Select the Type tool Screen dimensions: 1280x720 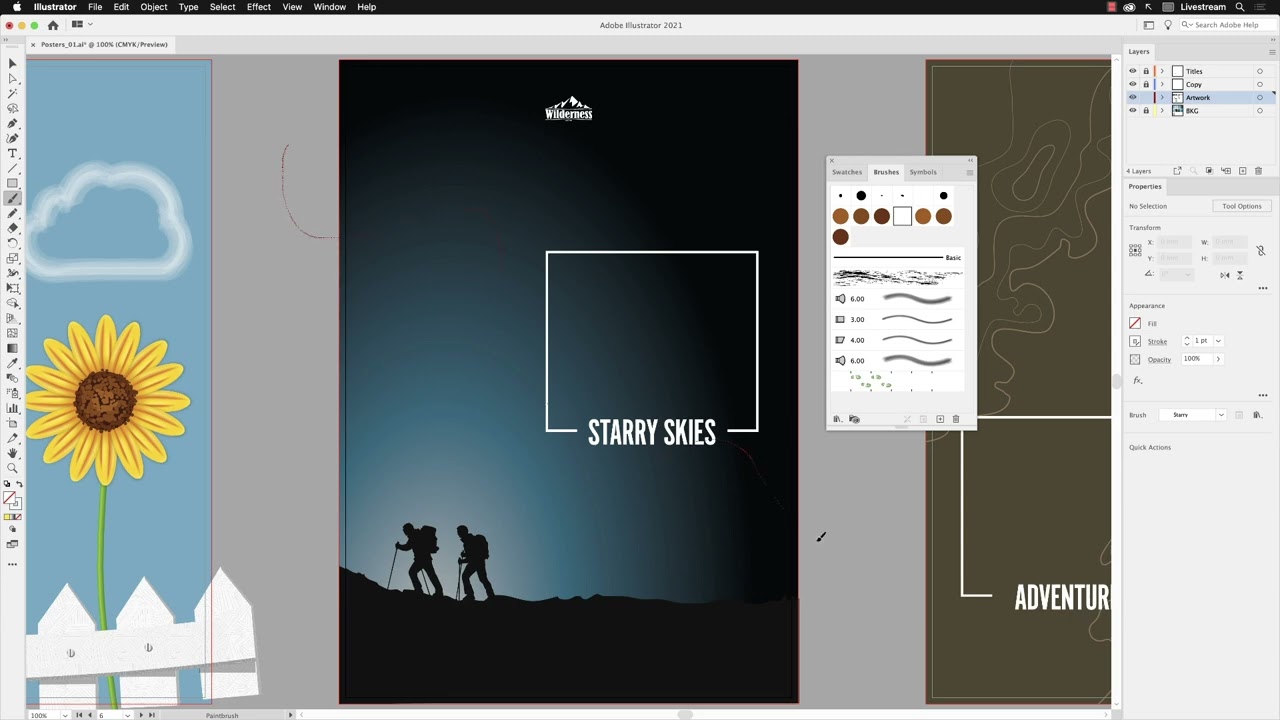(x=12, y=153)
